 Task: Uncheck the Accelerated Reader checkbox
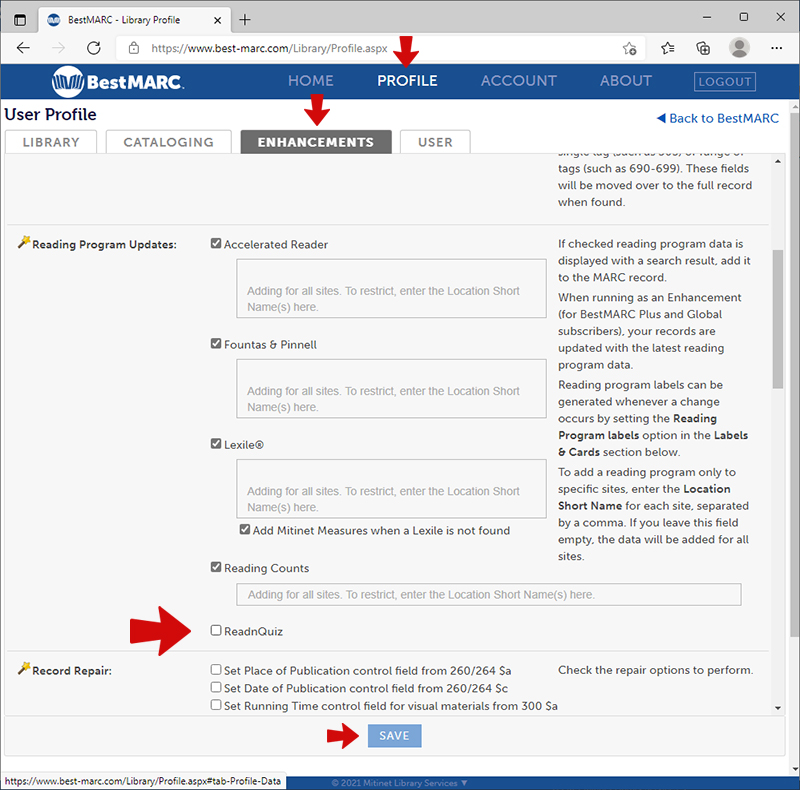pos(216,243)
